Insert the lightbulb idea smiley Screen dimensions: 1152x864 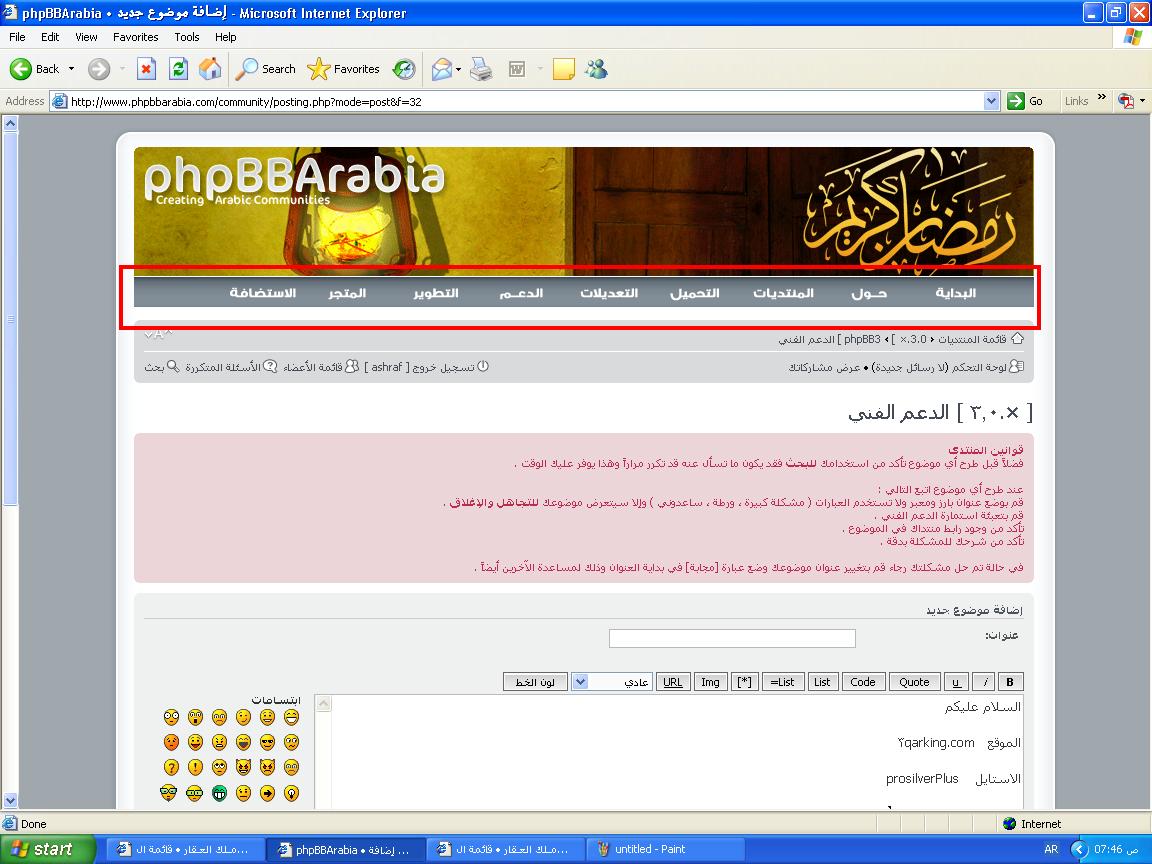pyautogui.click(x=291, y=793)
